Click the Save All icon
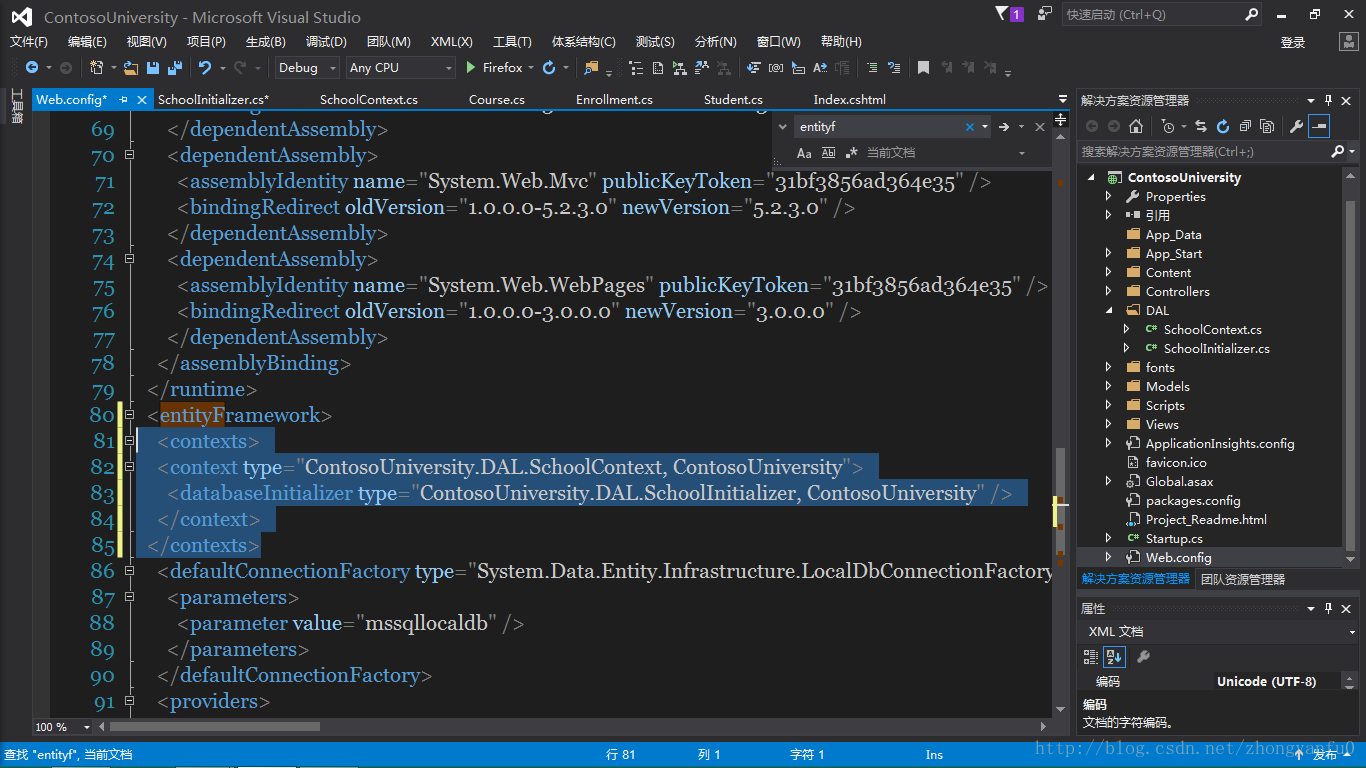Image resolution: width=1366 pixels, height=768 pixels. coord(175,68)
